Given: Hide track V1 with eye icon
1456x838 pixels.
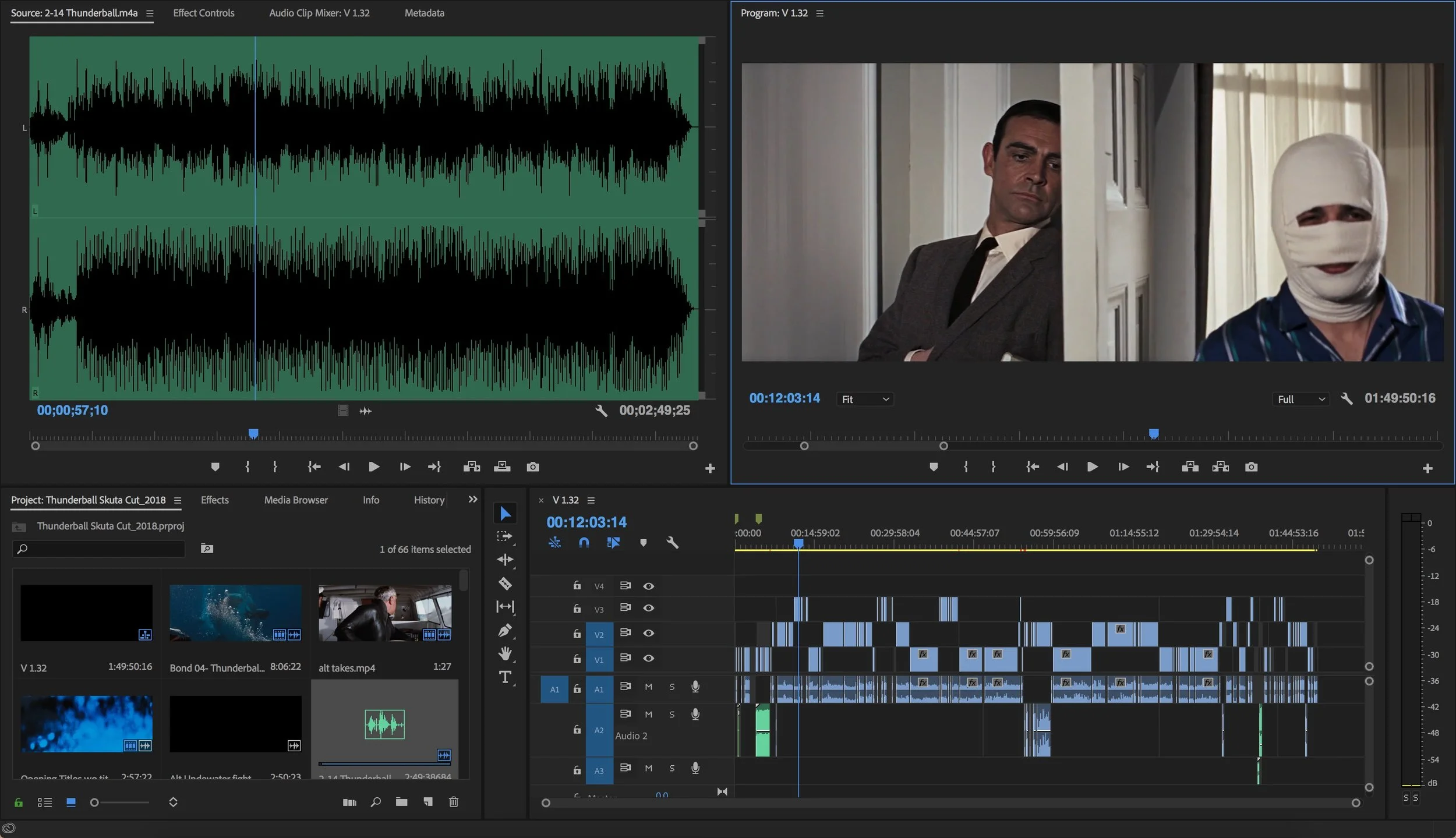Looking at the screenshot, I should click(648, 658).
